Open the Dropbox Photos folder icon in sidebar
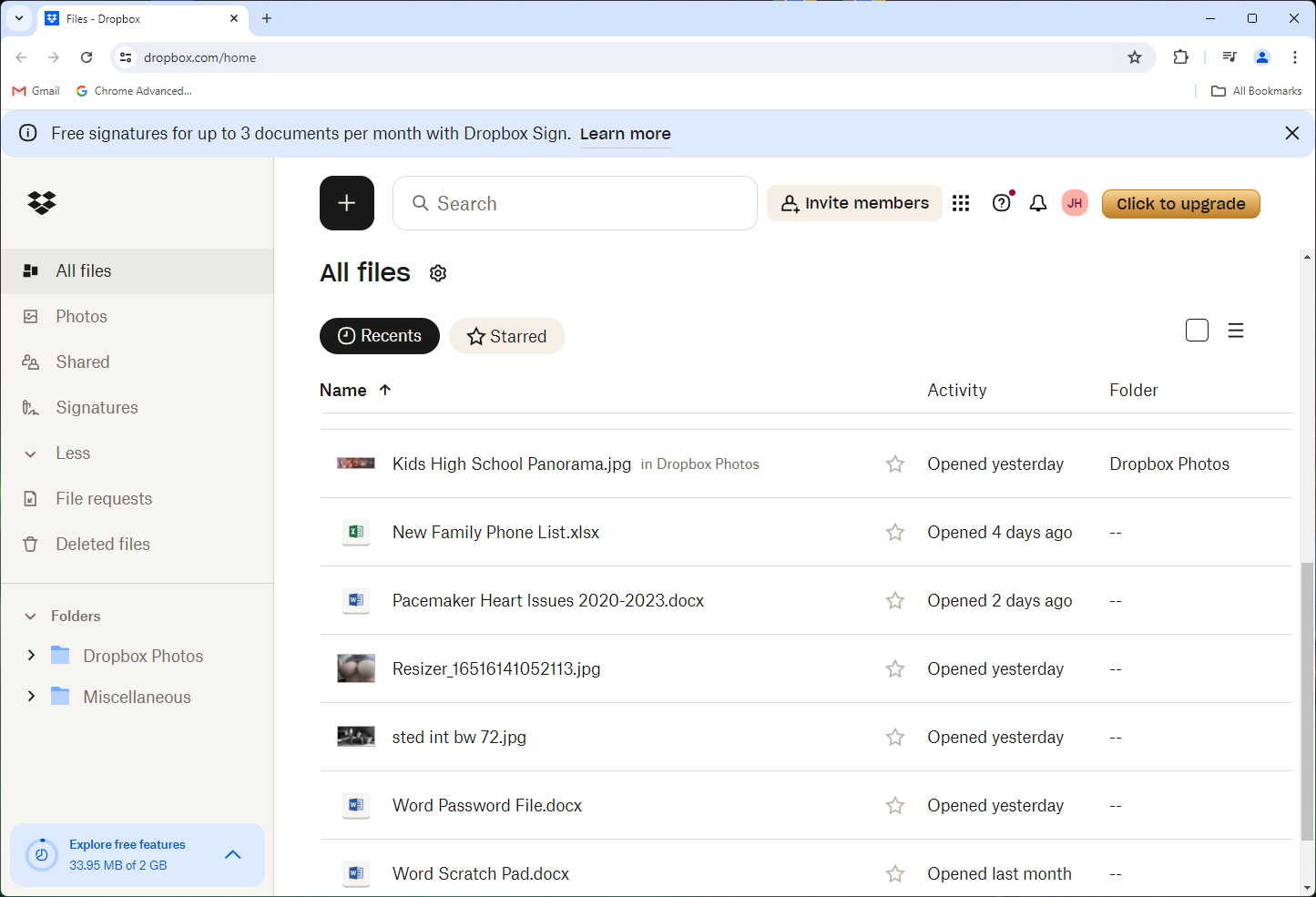Screen dimensions: 1316x897 pos(61,655)
